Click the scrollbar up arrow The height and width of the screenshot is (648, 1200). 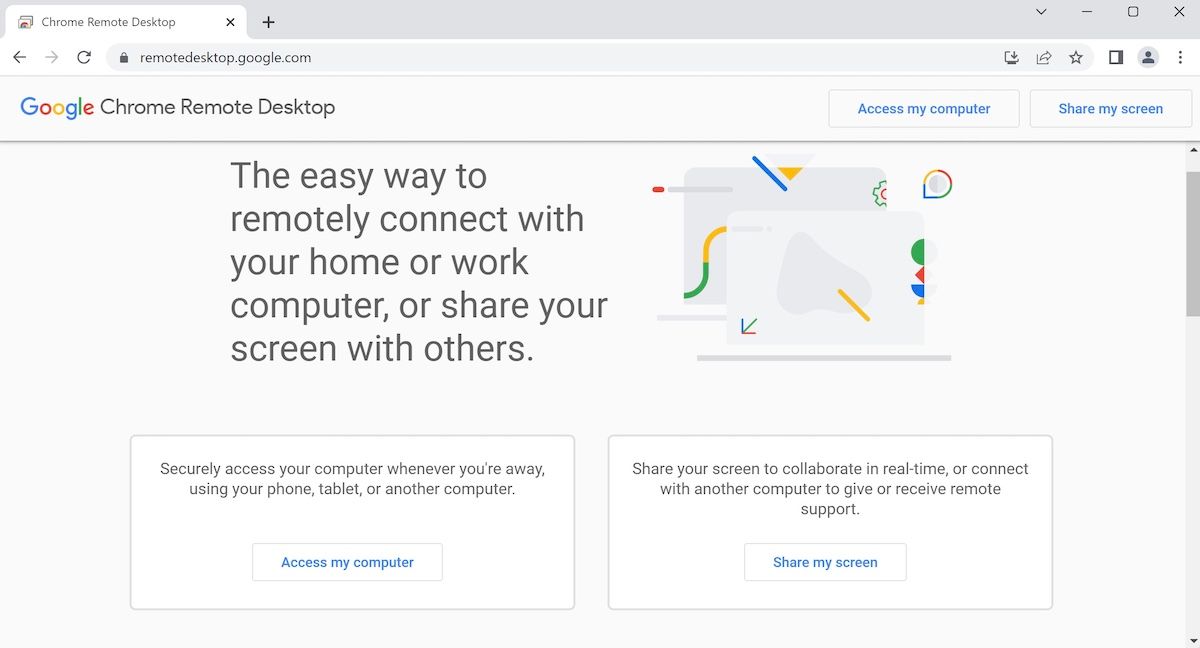click(x=1192, y=151)
